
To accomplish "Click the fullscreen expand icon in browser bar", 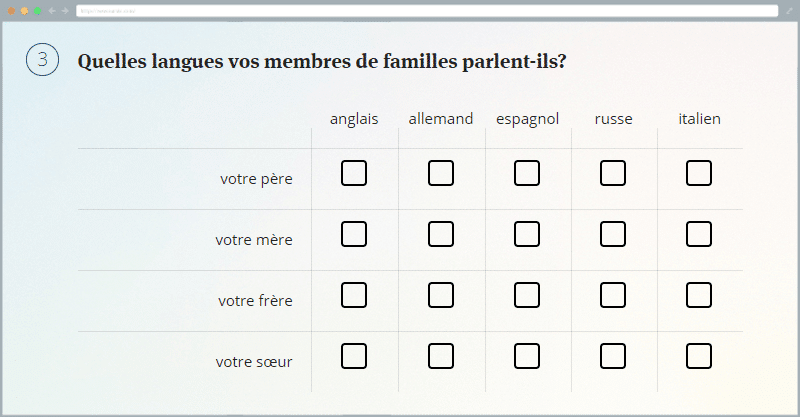I will [788, 11].
